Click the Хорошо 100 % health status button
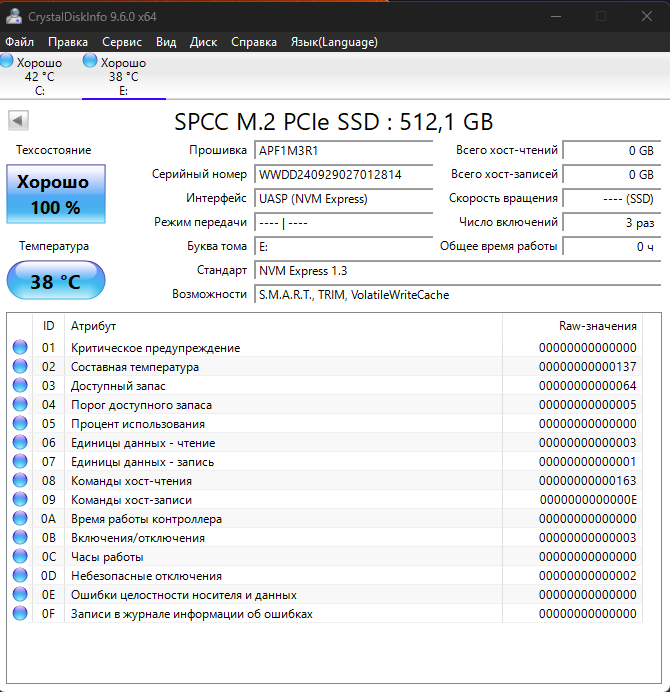670x692 pixels. coord(55,195)
